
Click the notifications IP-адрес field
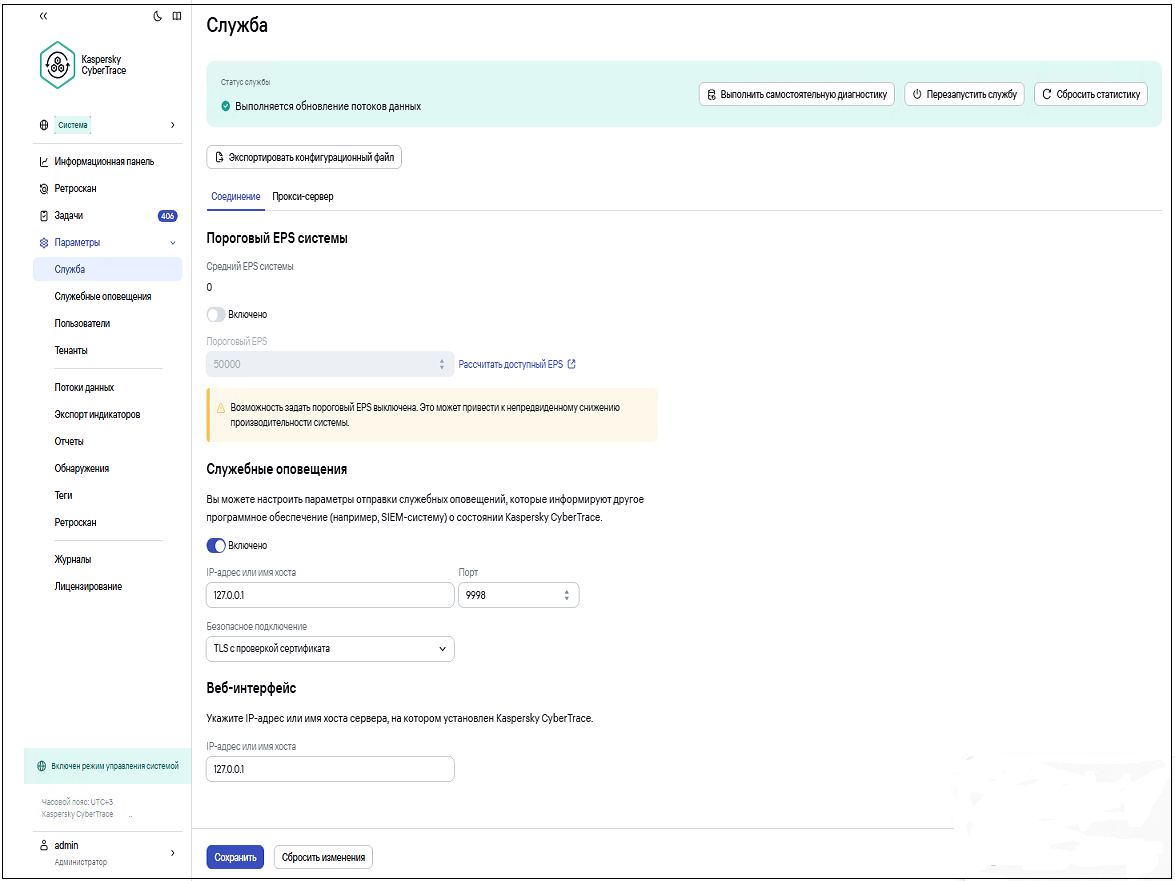pyautogui.click(x=330, y=596)
